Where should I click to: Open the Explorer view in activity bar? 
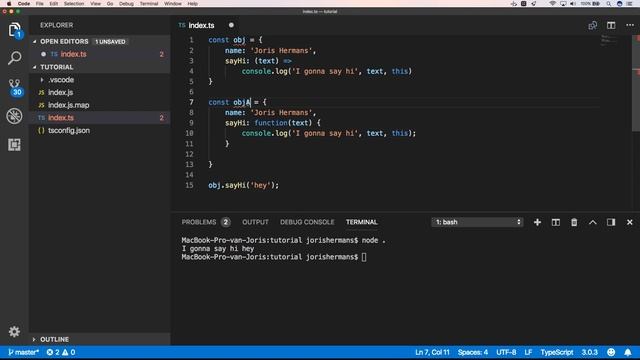click(14, 30)
